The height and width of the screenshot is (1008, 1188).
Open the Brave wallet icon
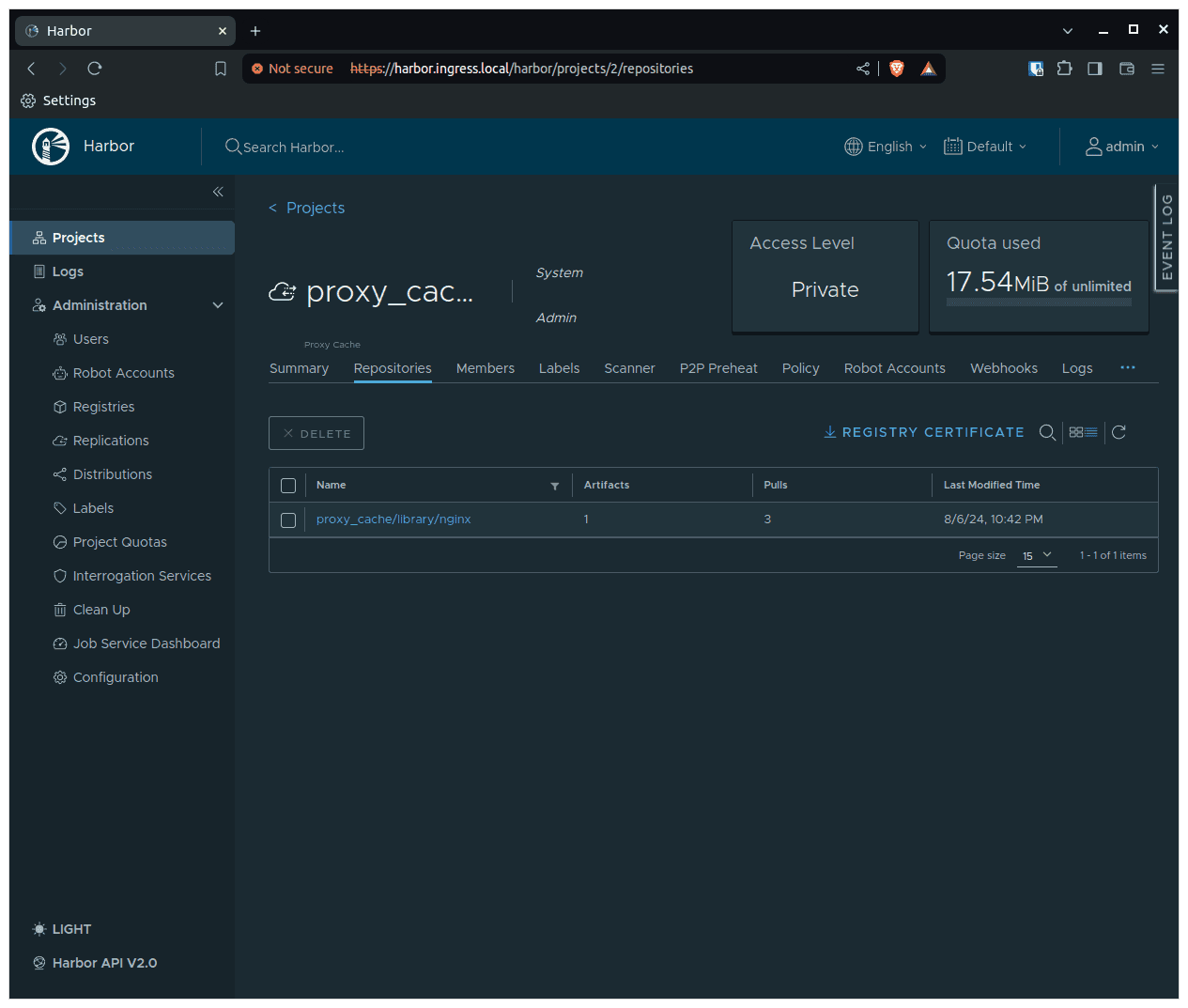click(x=1127, y=69)
